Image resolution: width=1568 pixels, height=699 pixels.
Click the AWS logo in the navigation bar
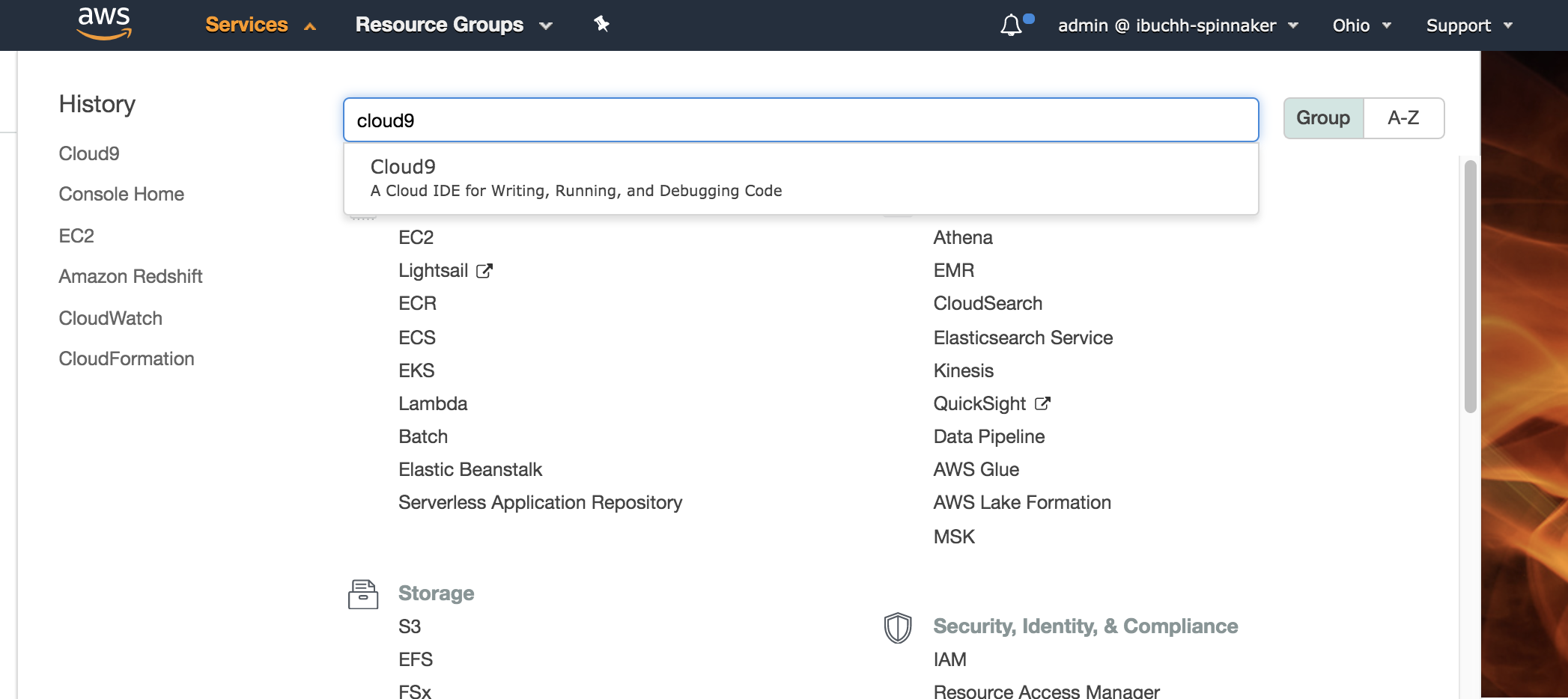coord(104,23)
